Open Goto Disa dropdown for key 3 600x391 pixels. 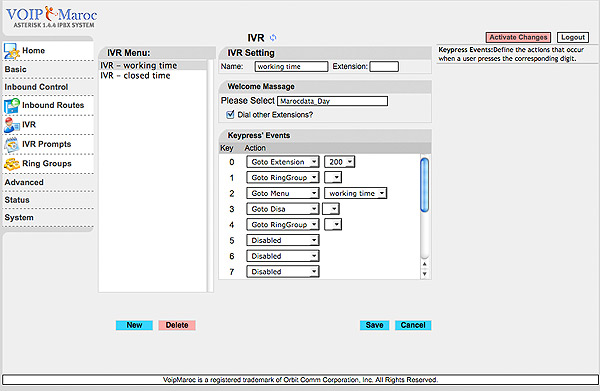tap(282, 209)
